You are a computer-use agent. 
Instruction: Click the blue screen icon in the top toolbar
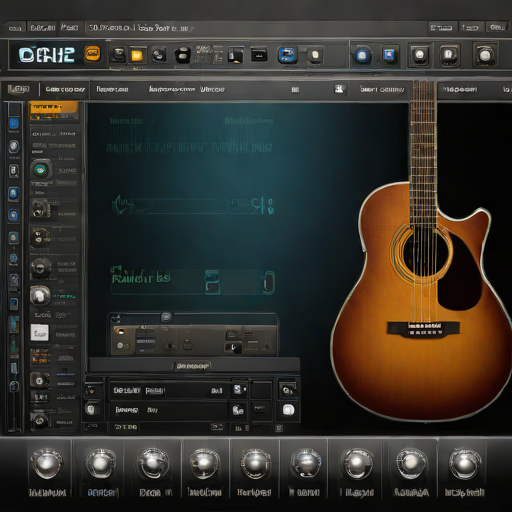click(287, 55)
